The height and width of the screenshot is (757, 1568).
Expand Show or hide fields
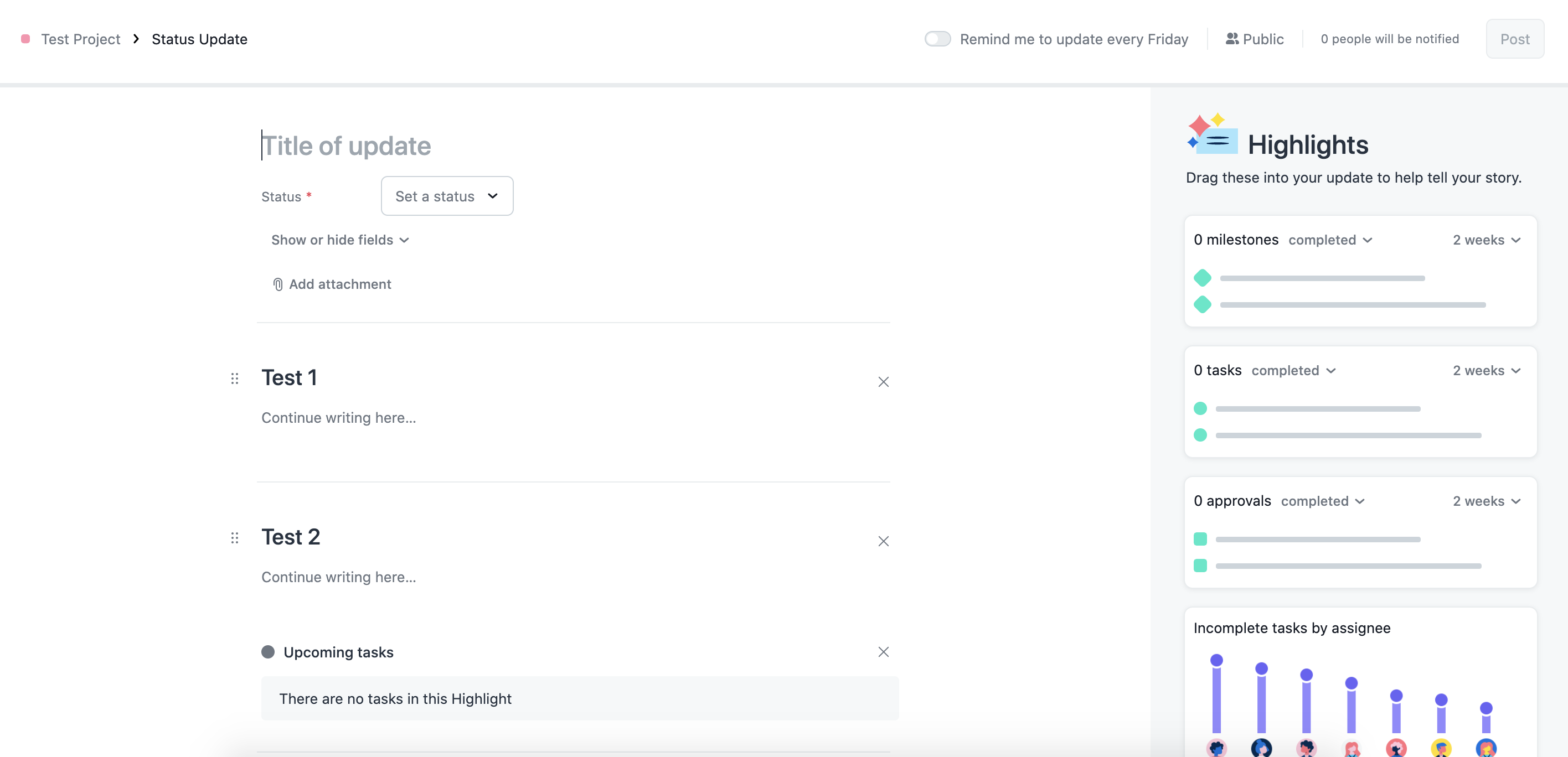click(339, 240)
